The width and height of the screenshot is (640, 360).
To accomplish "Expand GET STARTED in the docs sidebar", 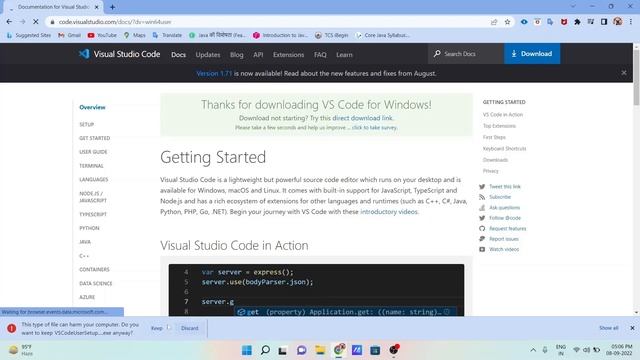I will point(95,138).
